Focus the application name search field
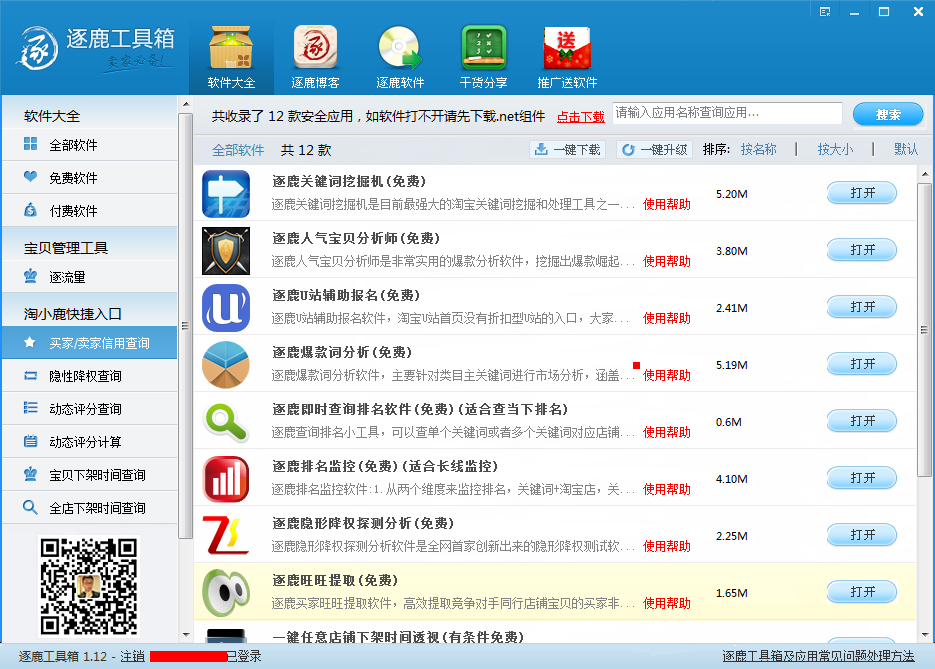935x669 pixels. click(727, 113)
